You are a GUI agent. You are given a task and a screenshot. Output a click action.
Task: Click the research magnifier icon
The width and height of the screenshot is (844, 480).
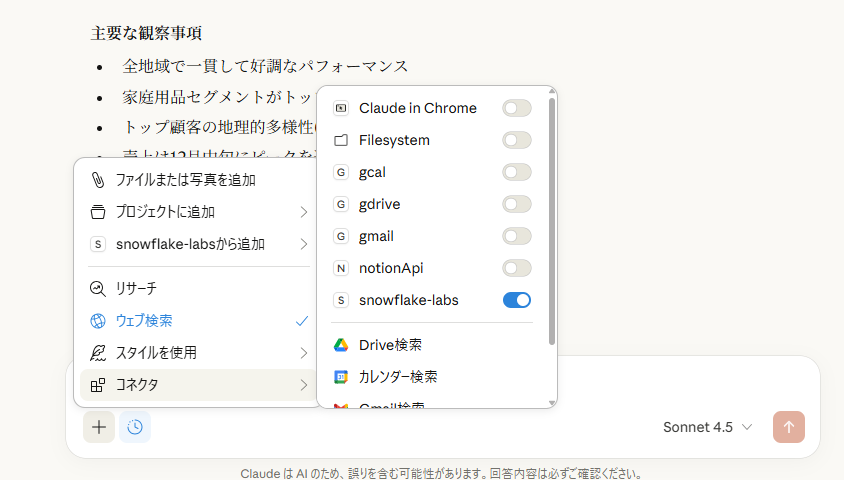pyautogui.click(x=97, y=288)
